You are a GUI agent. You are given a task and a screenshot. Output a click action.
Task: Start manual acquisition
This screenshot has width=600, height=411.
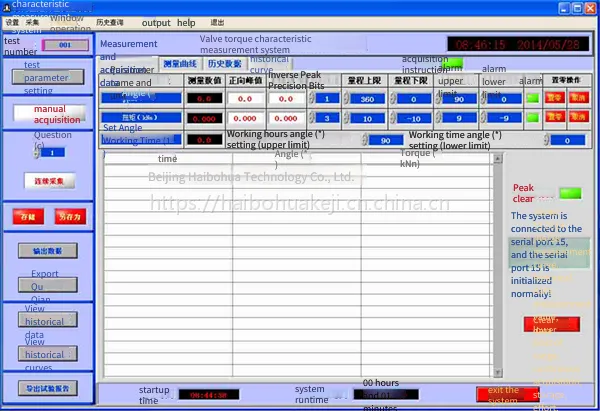point(49,114)
